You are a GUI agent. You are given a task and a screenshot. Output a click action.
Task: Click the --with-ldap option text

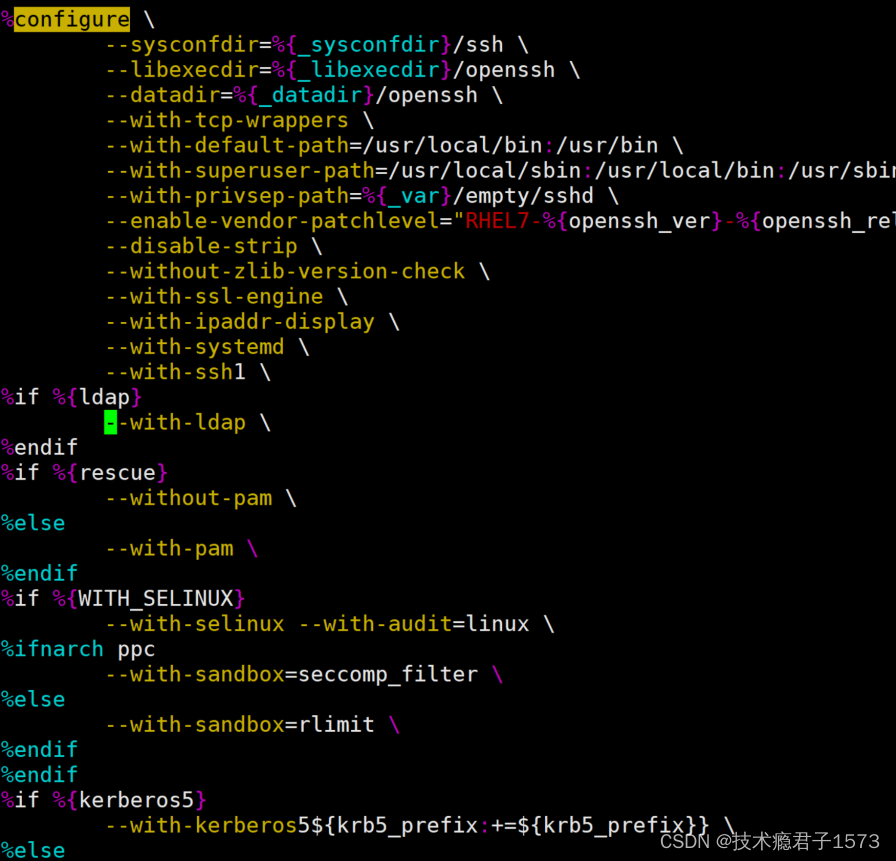[x=175, y=422]
